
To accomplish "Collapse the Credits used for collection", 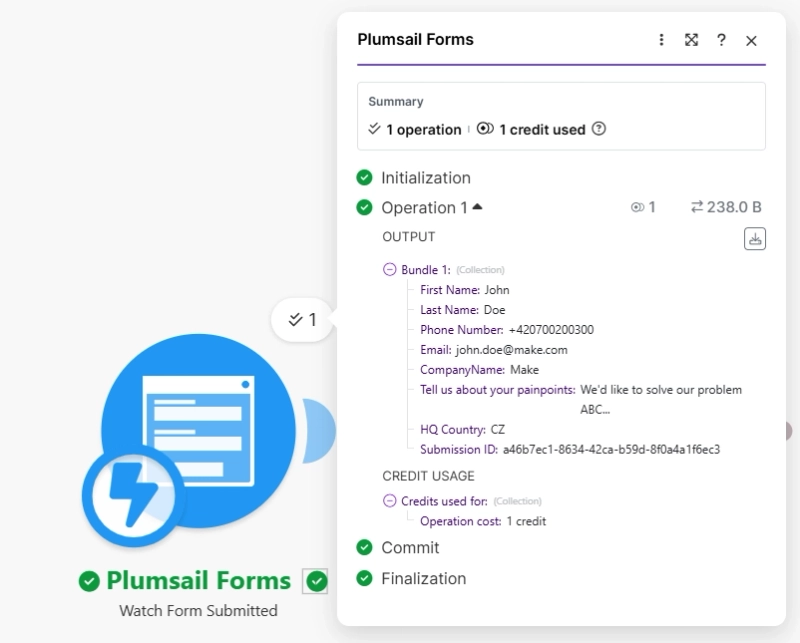I will [389, 501].
